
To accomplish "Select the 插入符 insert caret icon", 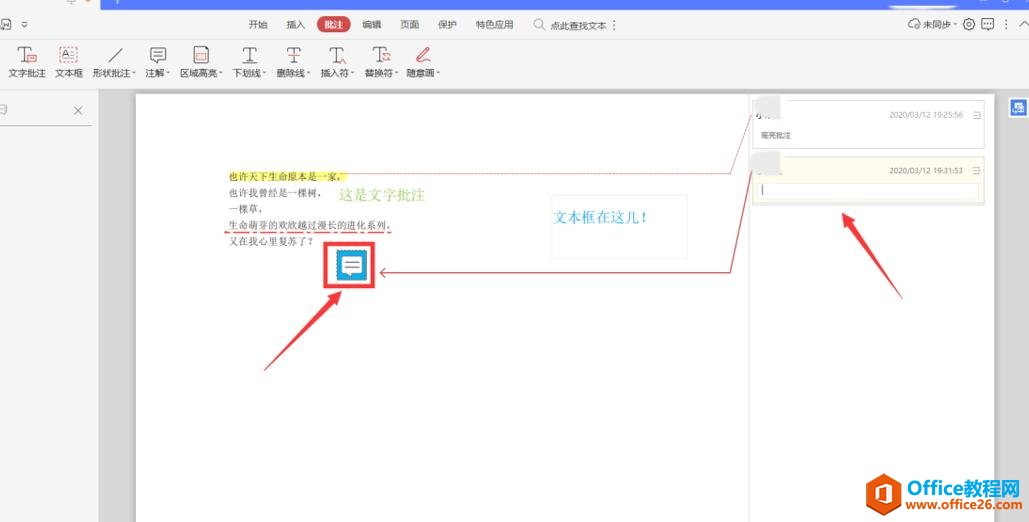I will point(337,55).
